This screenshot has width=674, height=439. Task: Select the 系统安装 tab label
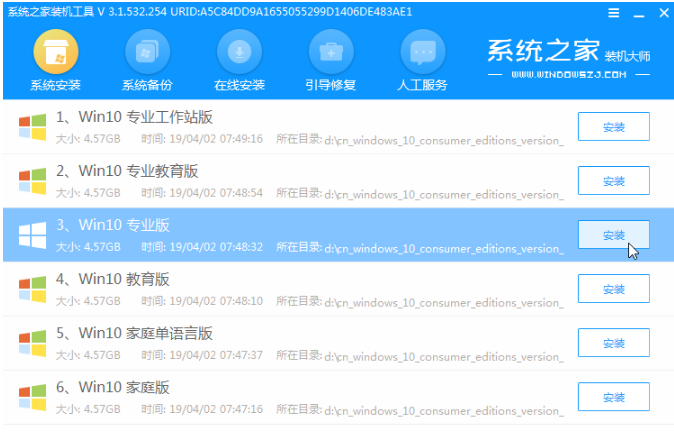coord(55,85)
